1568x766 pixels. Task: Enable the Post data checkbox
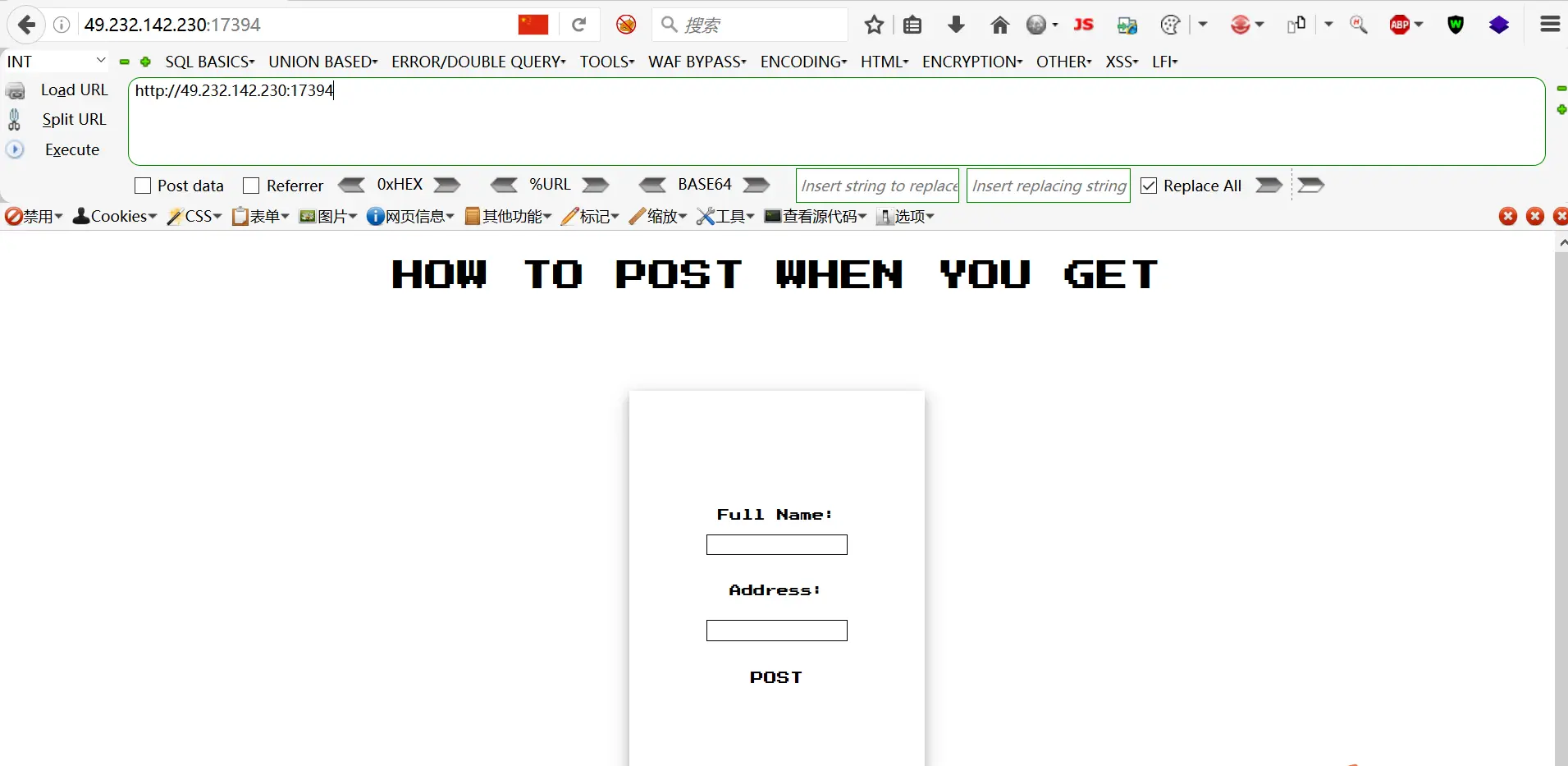(x=143, y=186)
